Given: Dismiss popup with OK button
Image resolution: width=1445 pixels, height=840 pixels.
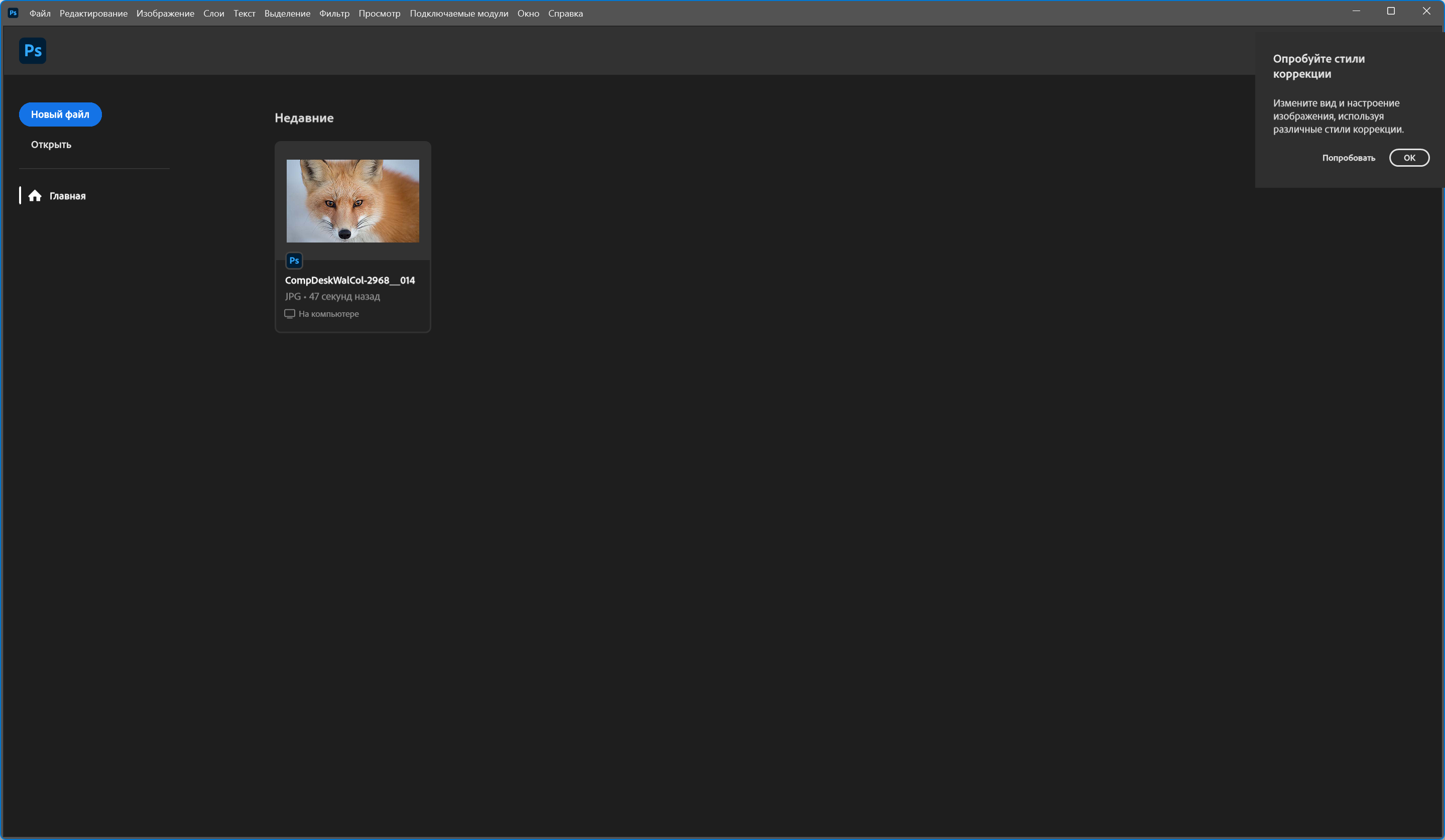Looking at the screenshot, I should (x=1409, y=158).
